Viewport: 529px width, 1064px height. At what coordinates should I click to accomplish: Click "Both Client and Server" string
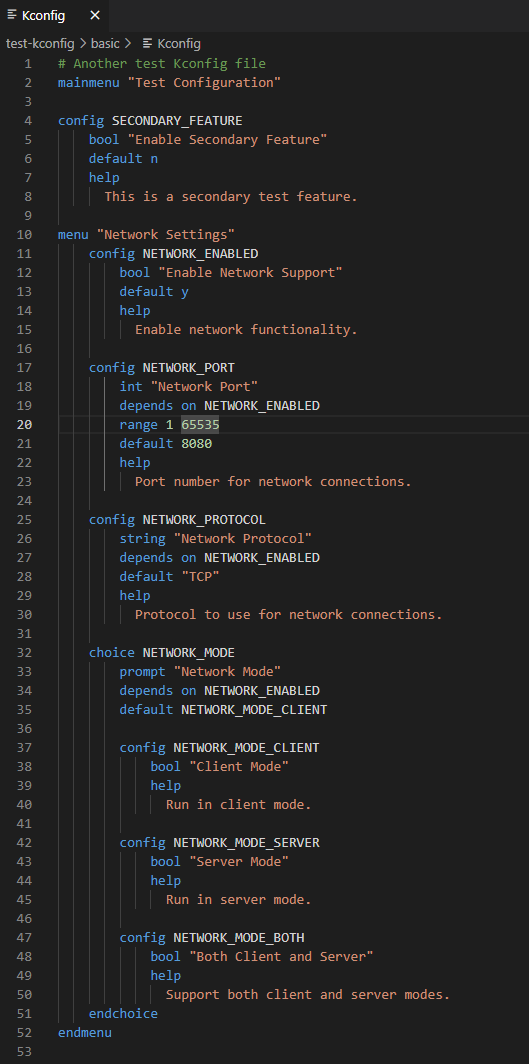(x=281, y=957)
